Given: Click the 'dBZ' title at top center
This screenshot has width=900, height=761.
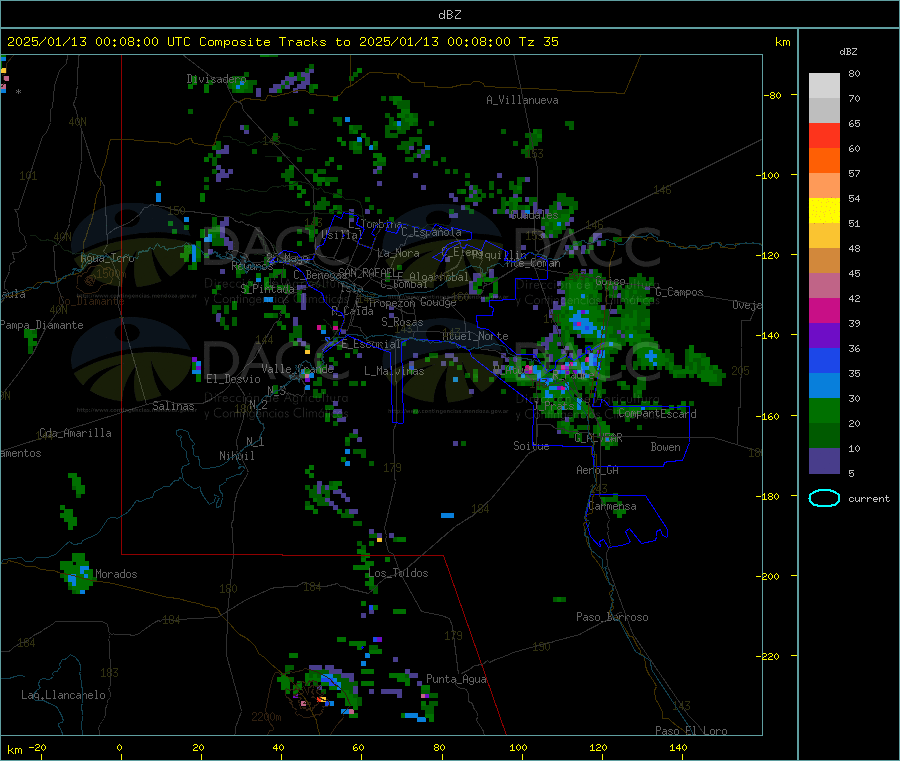Looking at the screenshot, I should [x=449, y=14].
